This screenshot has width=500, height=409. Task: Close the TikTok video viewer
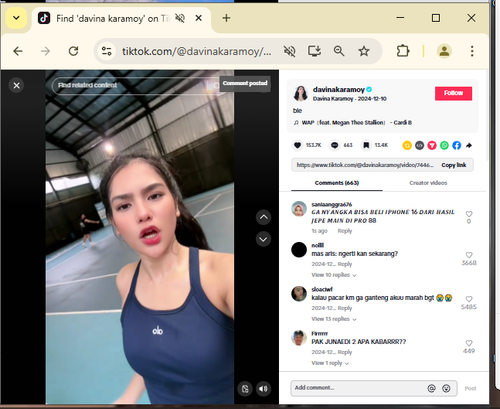16,86
